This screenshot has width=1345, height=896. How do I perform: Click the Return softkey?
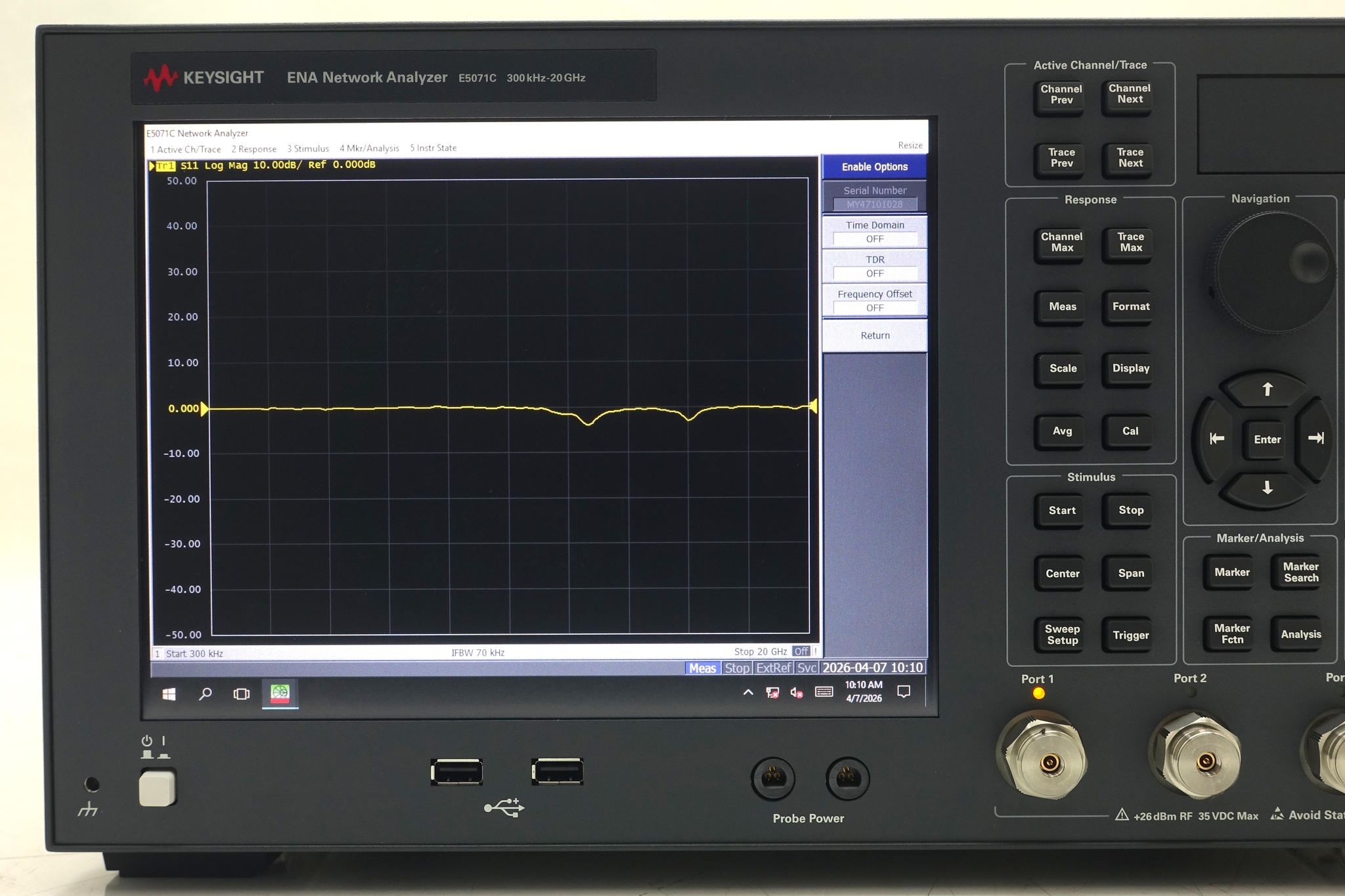pyautogui.click(x=875, y=335)
